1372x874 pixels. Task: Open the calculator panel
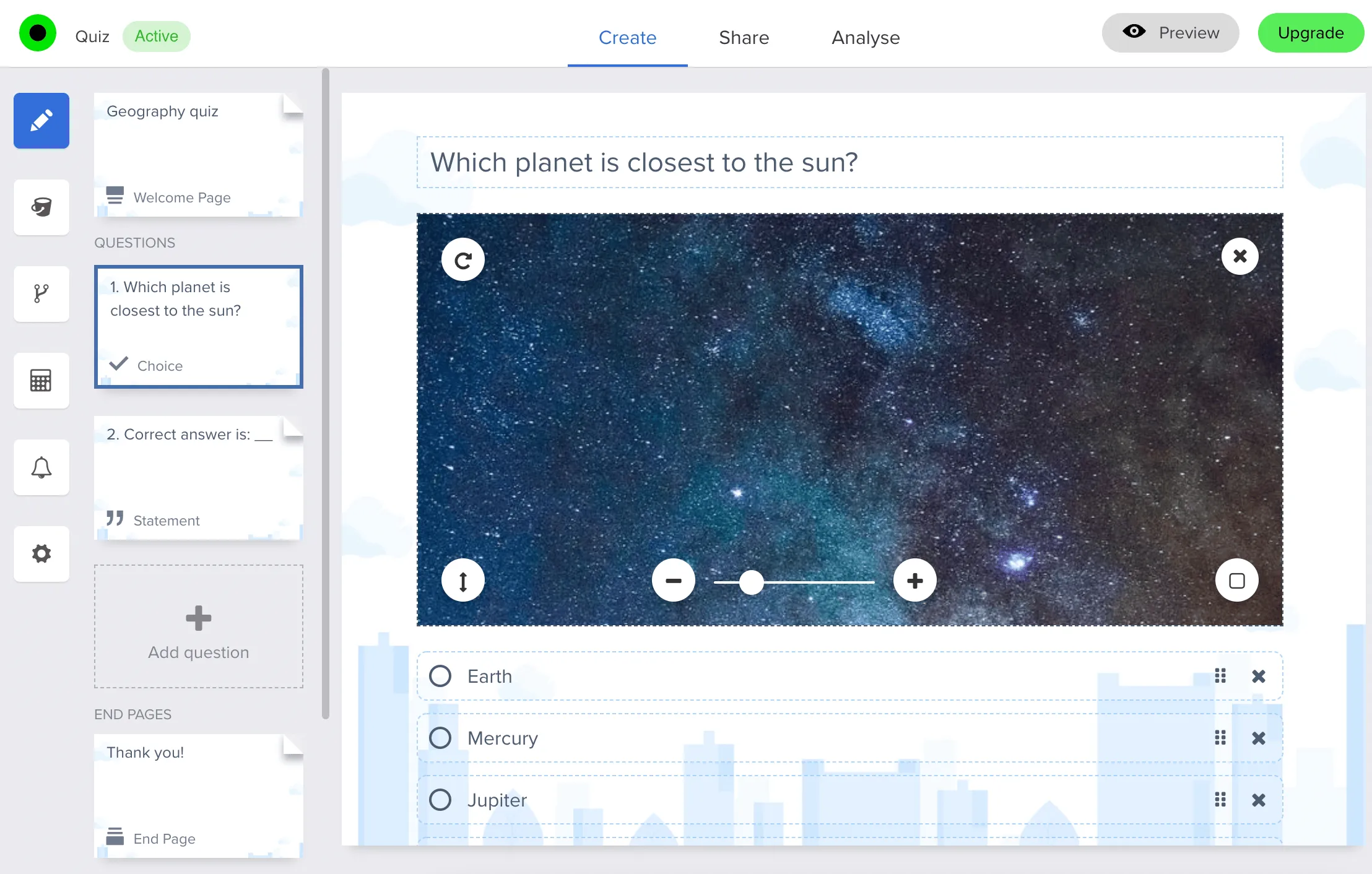point(41,381)
